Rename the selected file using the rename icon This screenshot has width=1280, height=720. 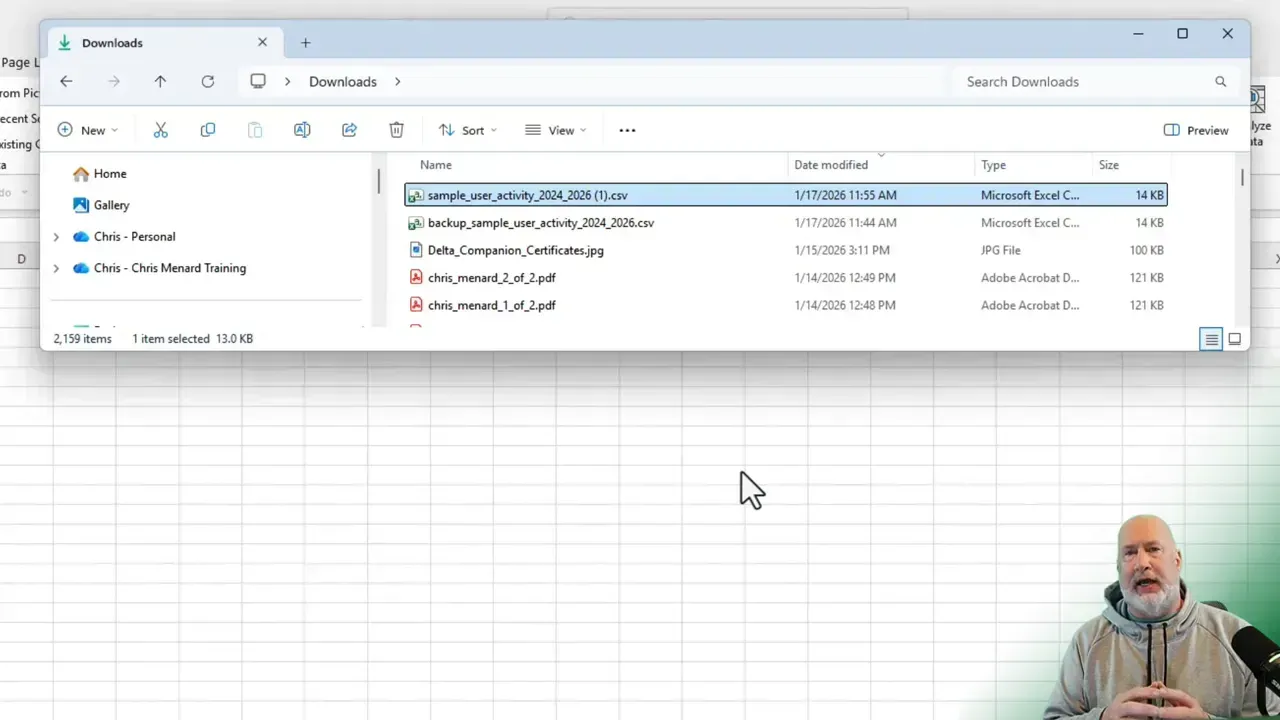tap(302, 129)
